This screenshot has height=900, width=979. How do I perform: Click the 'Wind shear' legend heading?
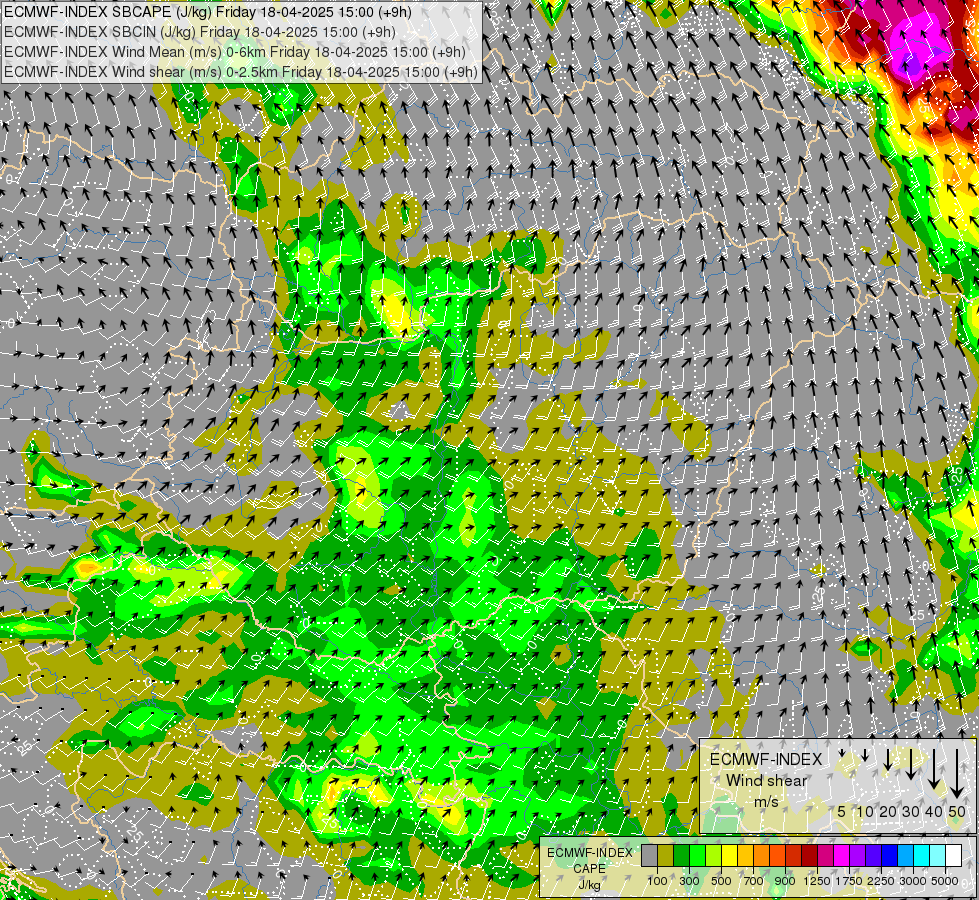point(767,781)
